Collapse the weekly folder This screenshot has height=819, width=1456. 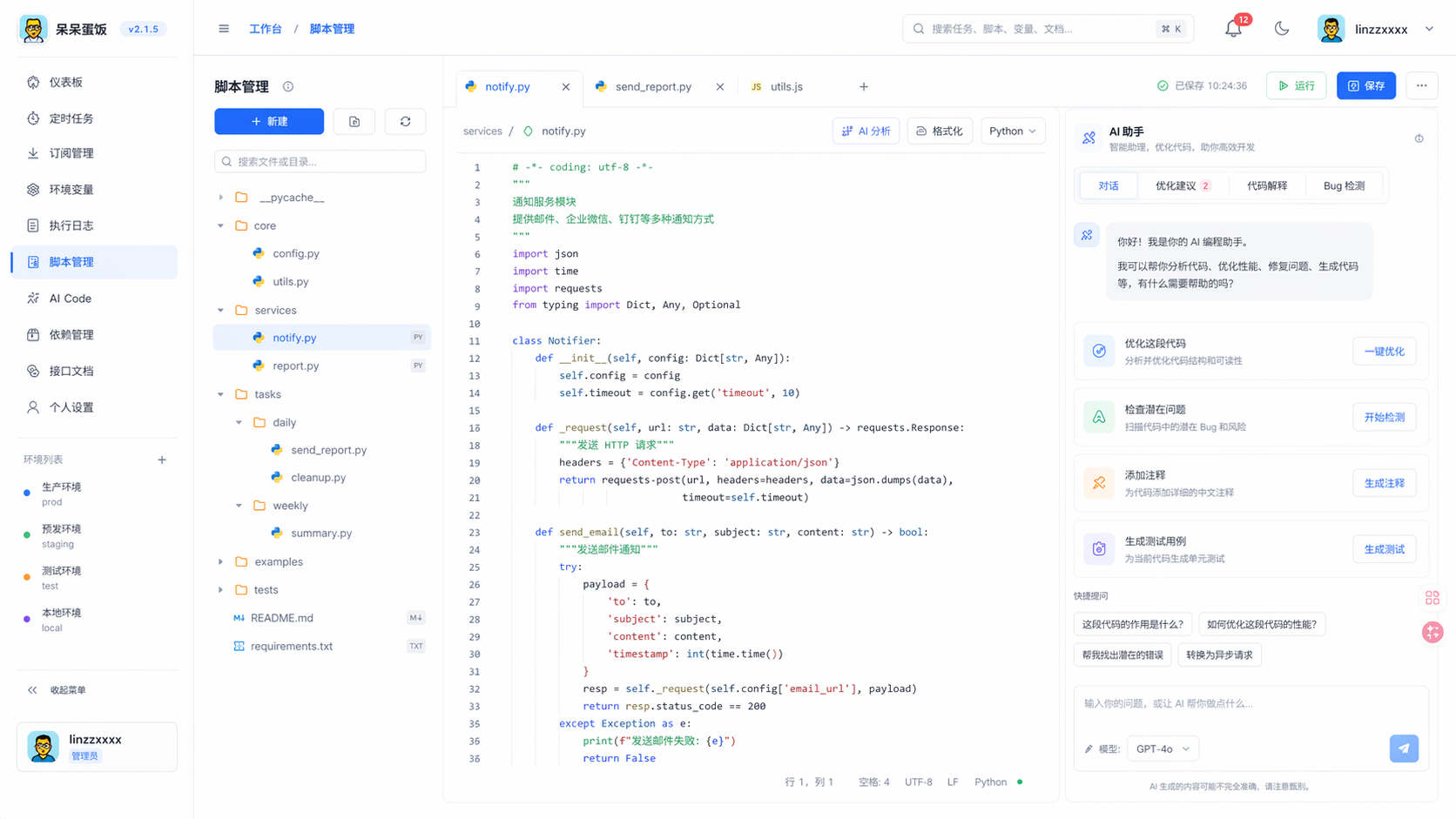(x=239, y=506)
